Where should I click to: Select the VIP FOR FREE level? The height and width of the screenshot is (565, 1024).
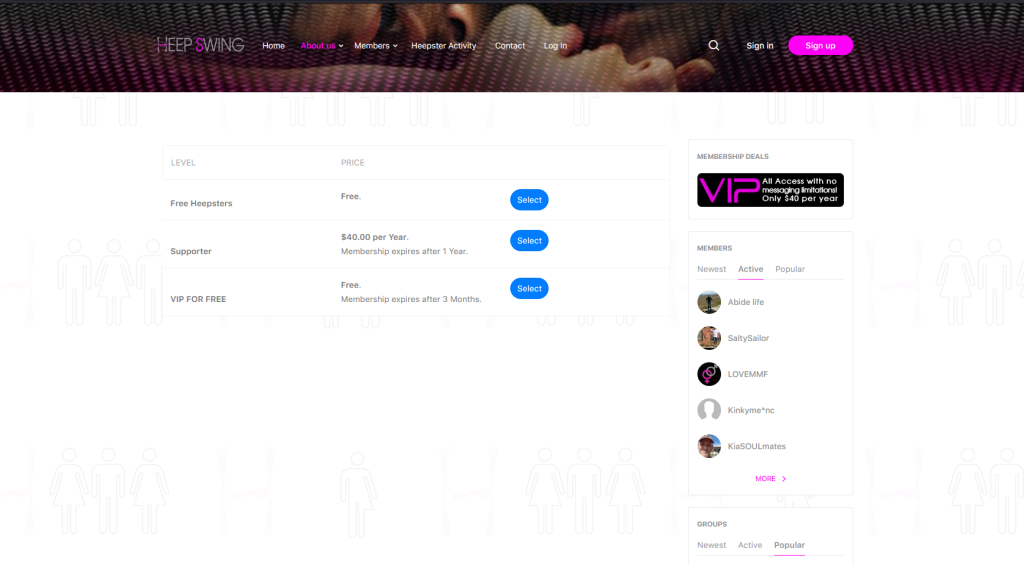click(x=529, y=288)
